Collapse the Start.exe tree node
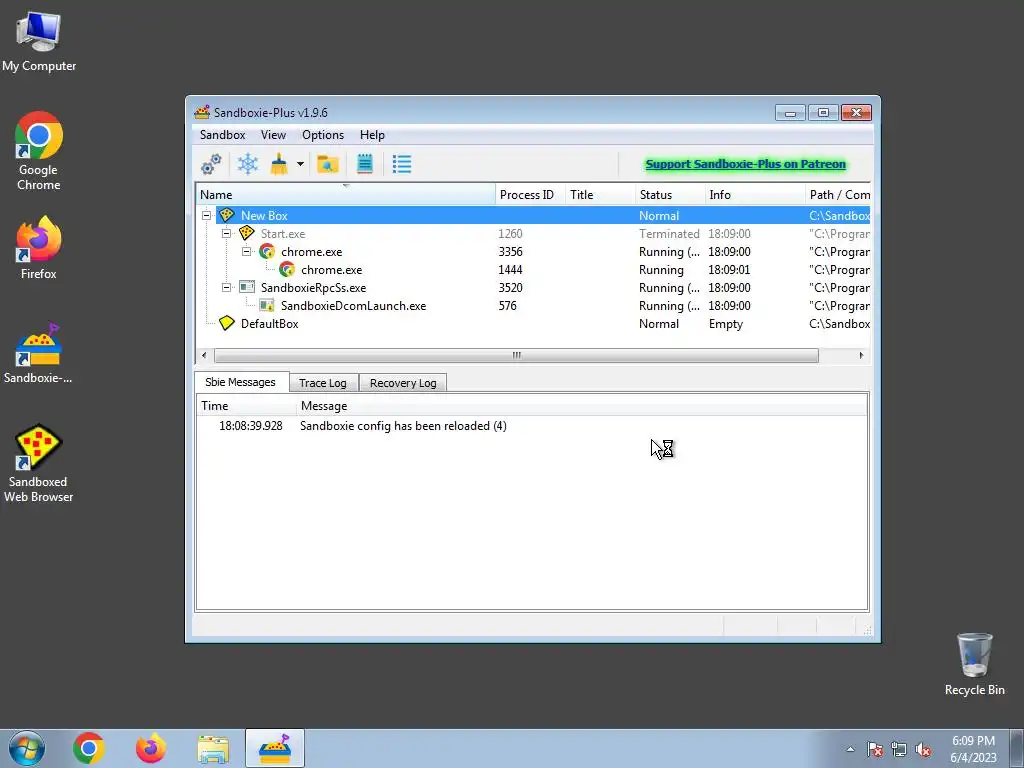 point(227,233)
